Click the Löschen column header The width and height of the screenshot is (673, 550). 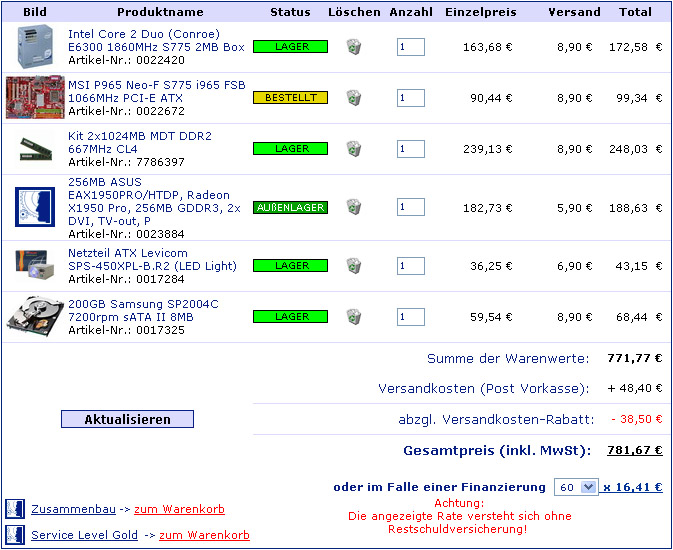[354, 12]
